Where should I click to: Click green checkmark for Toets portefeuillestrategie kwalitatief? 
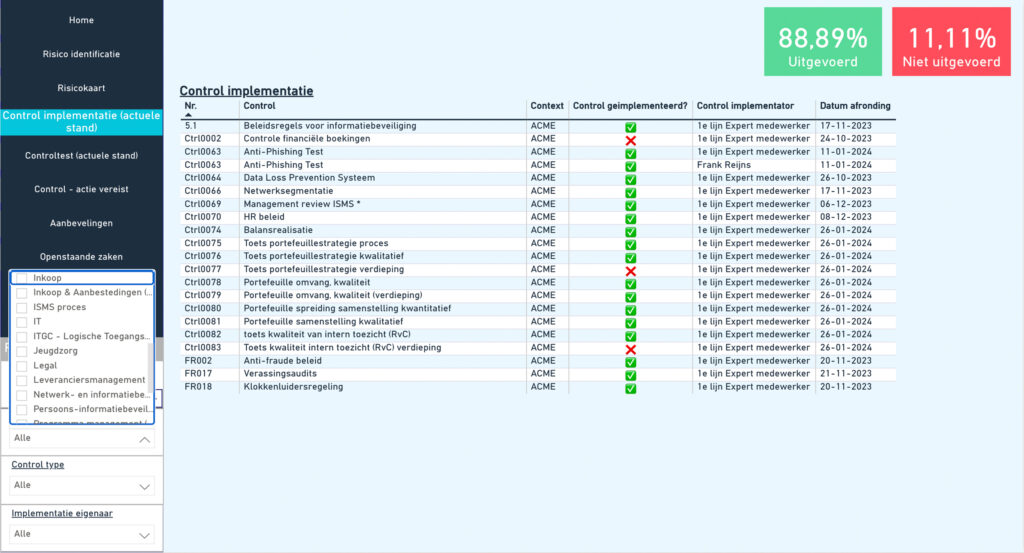click(630, 258)
